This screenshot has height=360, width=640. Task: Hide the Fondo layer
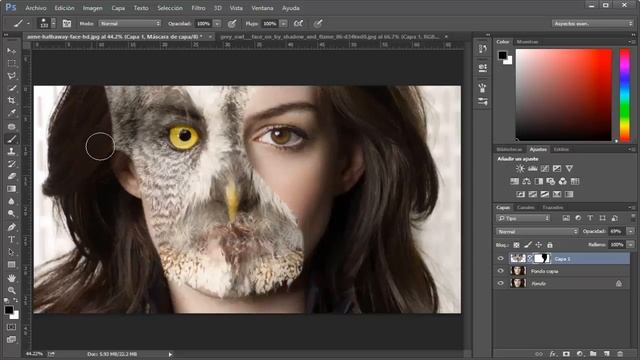(x=500, y=283)
